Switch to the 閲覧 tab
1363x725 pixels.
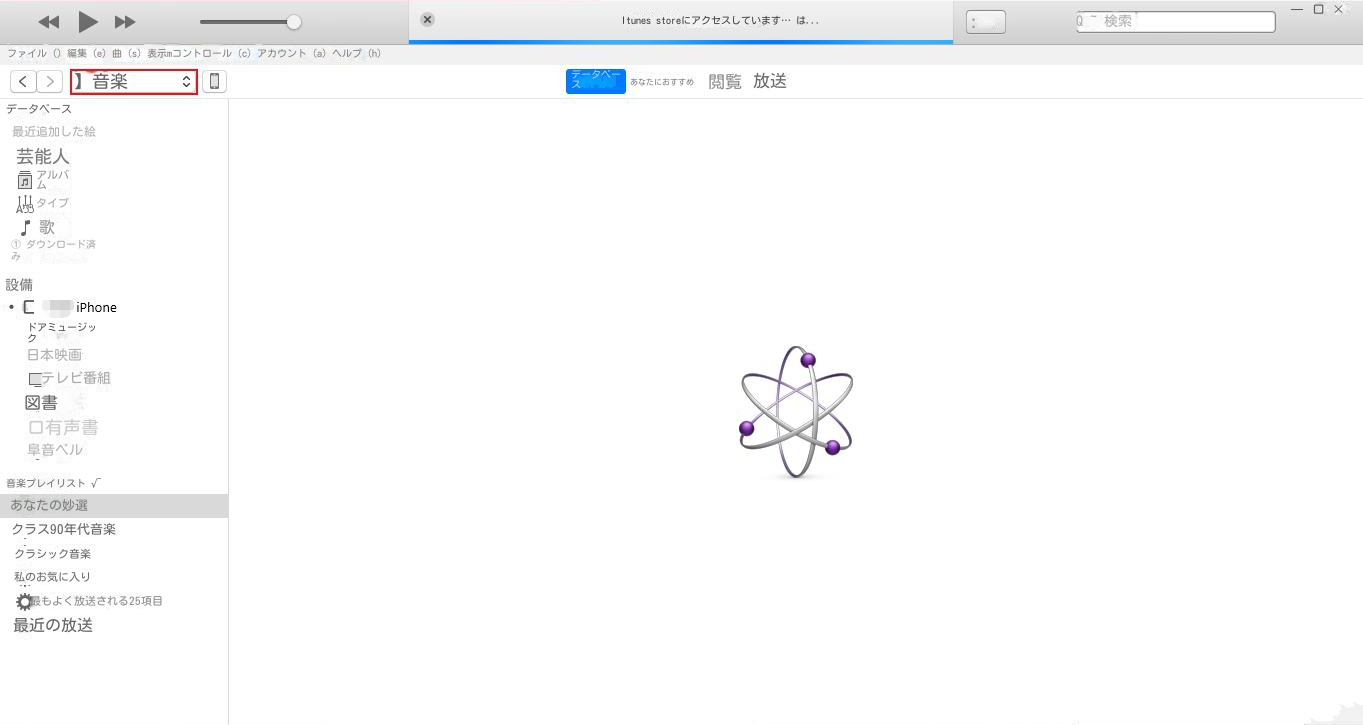click(725, 82)
